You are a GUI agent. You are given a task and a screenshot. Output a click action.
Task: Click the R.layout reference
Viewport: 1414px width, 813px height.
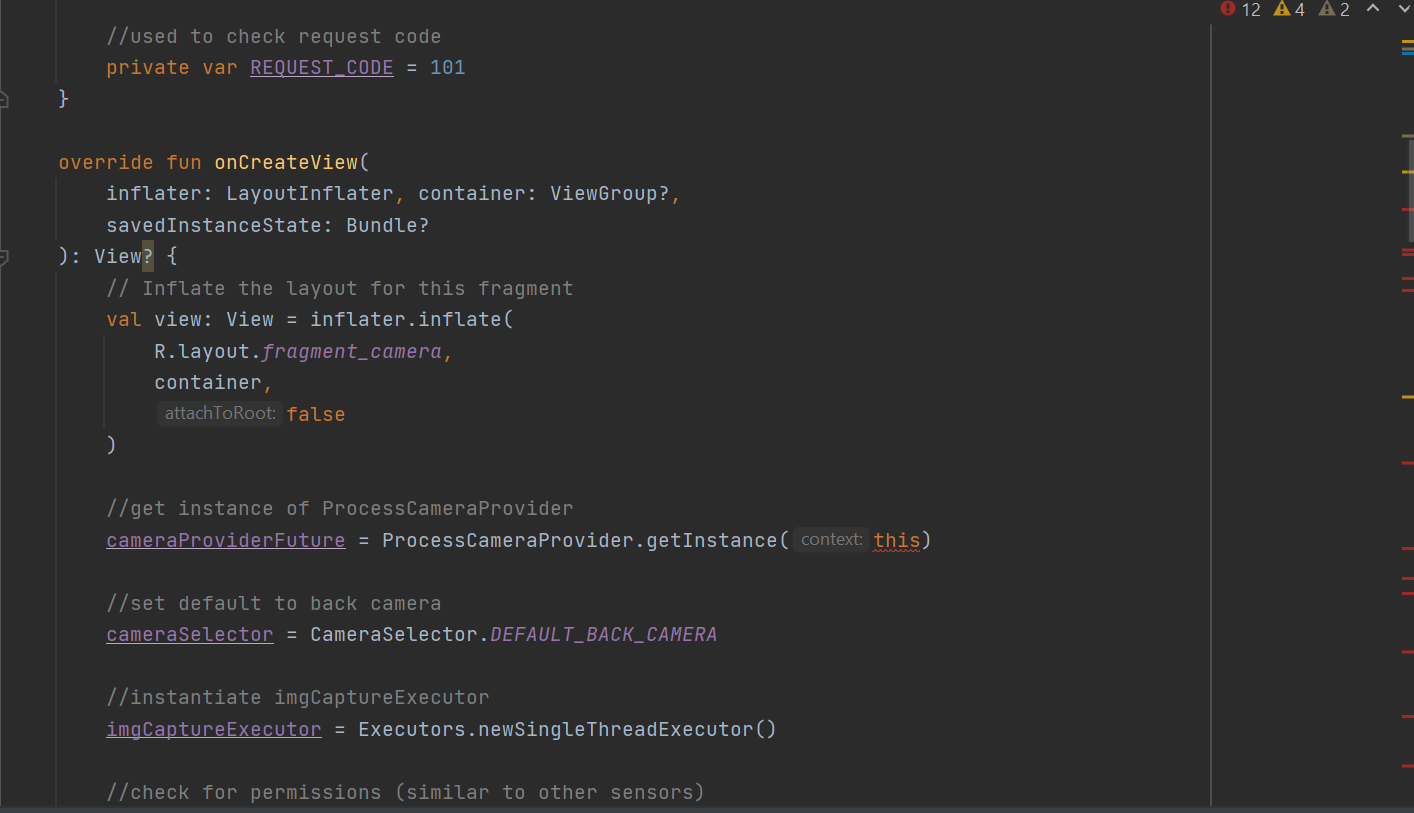(x=202, y=351)
